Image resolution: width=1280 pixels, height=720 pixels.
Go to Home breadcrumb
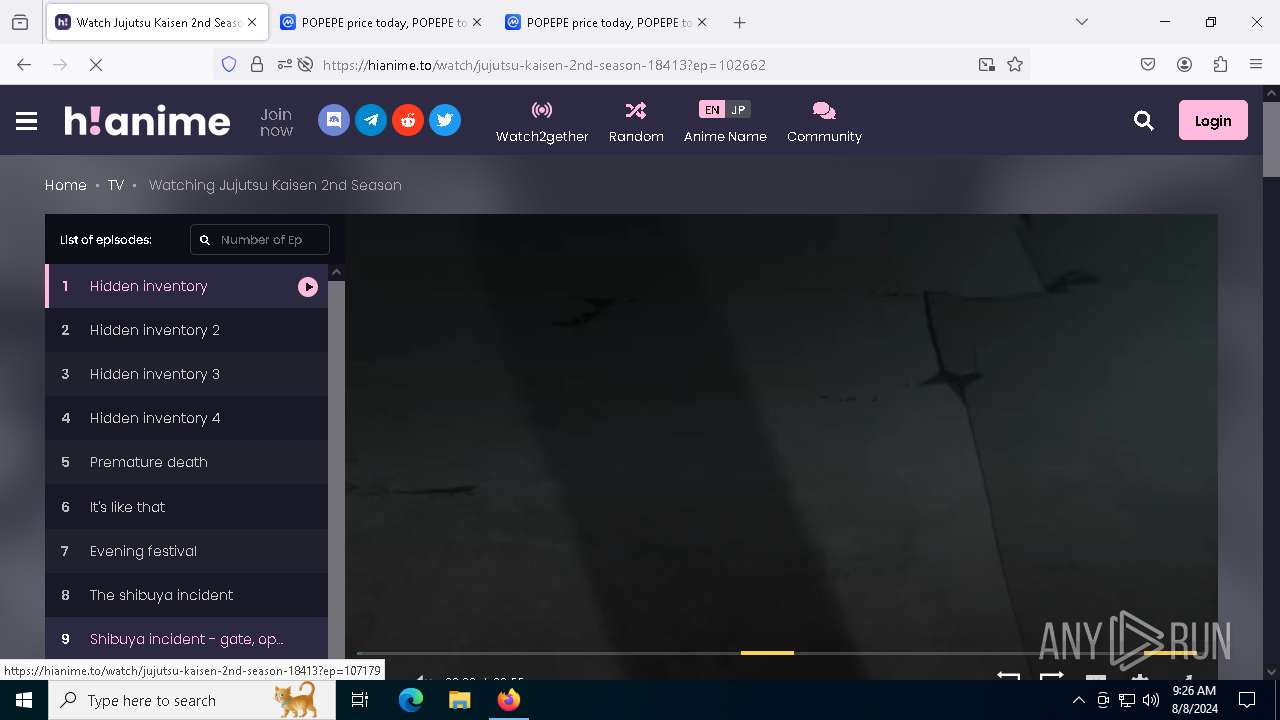pyautogui.click(x=66, y=185)
